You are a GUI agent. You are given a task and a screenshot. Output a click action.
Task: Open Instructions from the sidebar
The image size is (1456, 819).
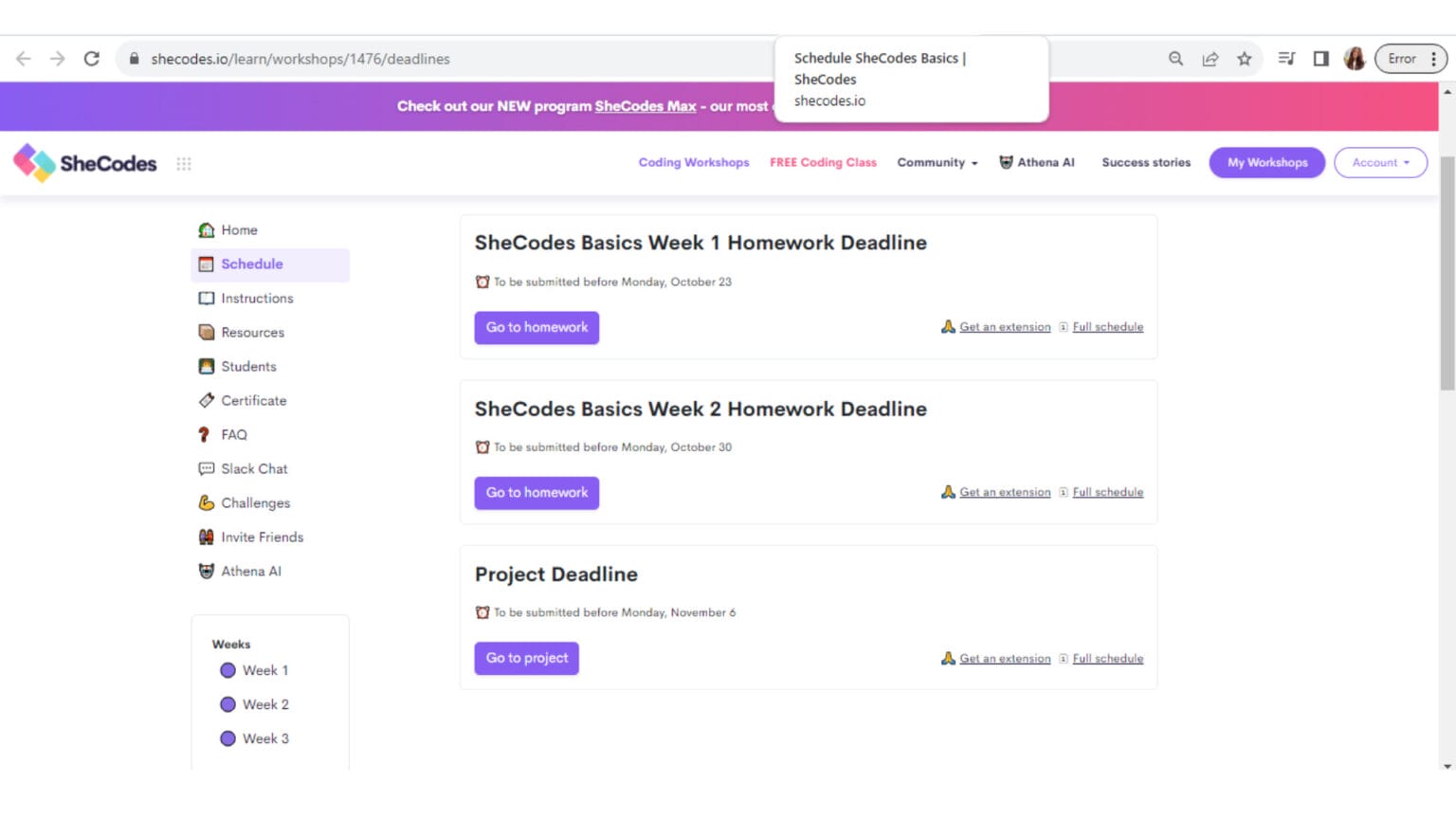point(255,298)
